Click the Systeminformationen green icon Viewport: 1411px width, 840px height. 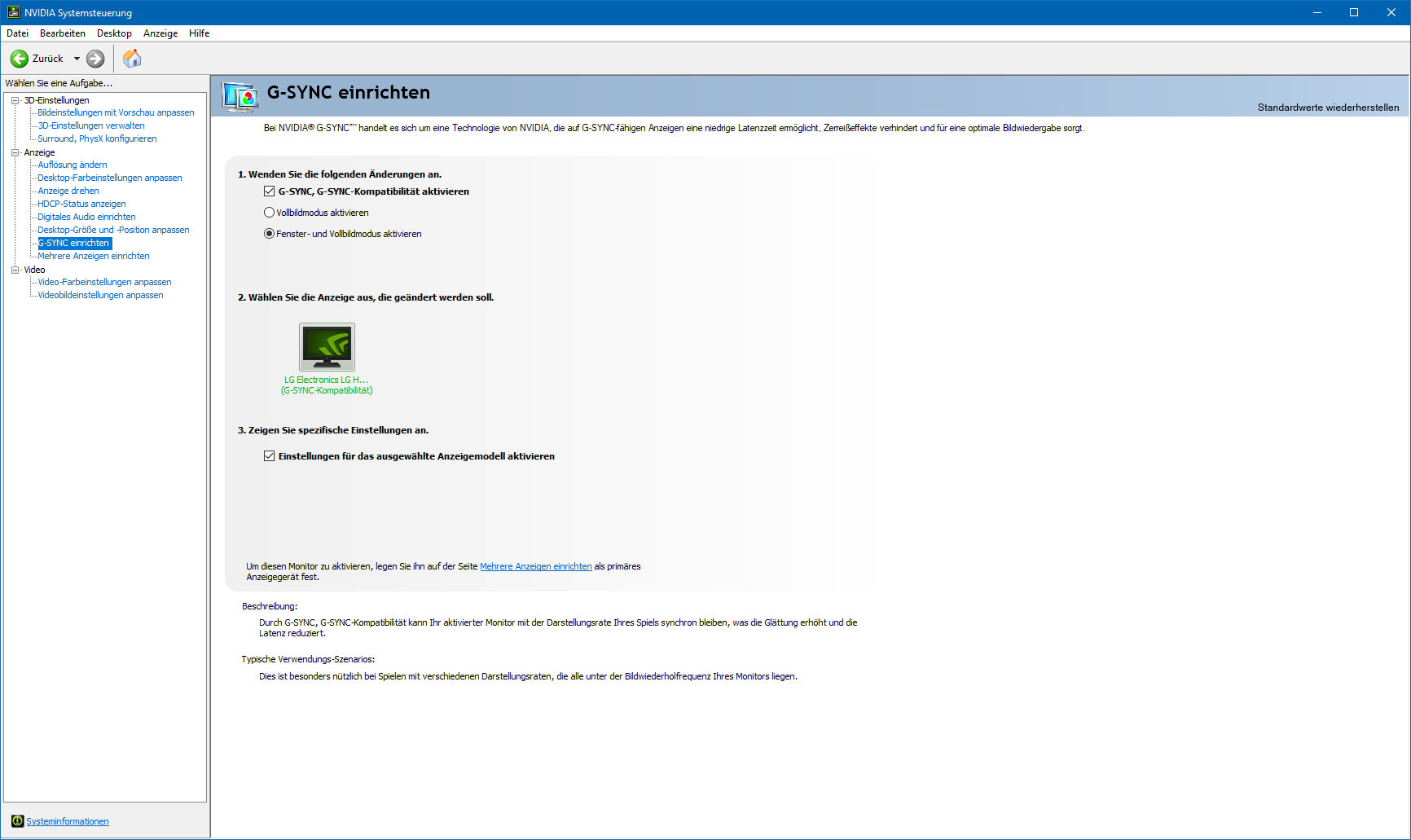(x=17, y=820)
